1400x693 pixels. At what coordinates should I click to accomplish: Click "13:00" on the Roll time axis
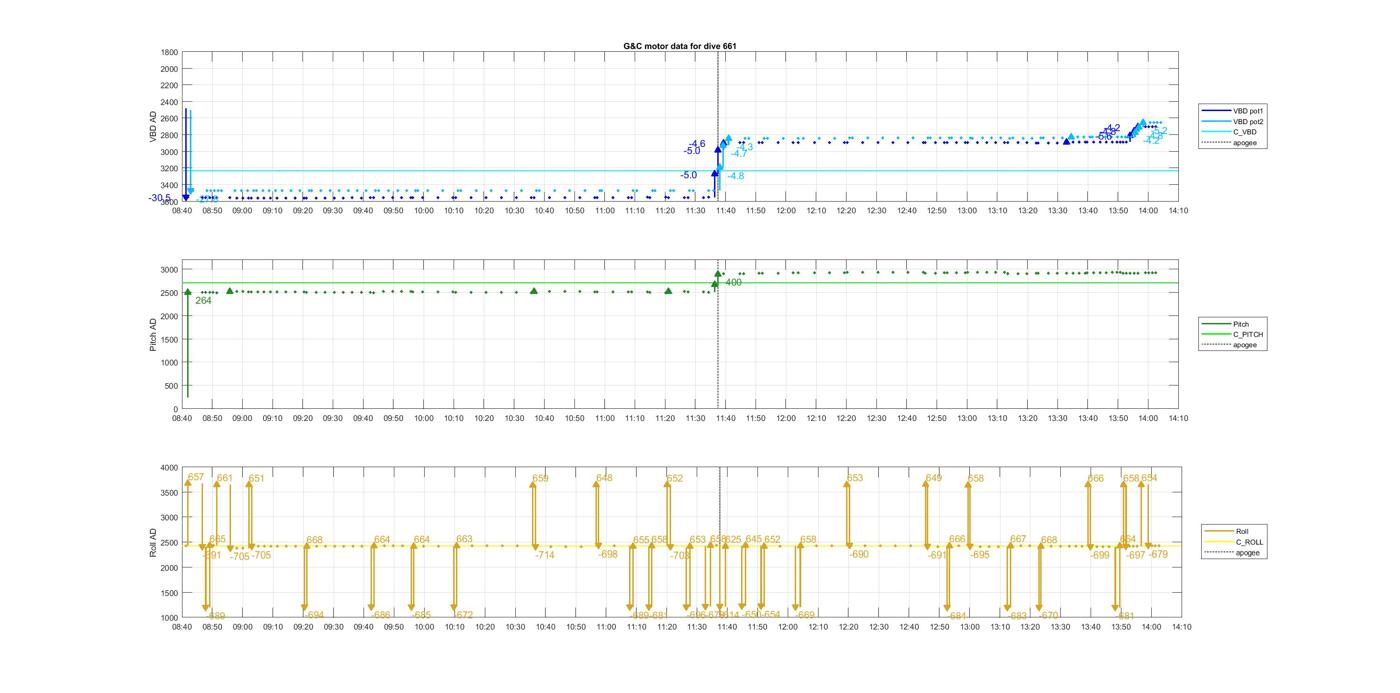coord(968,627)
